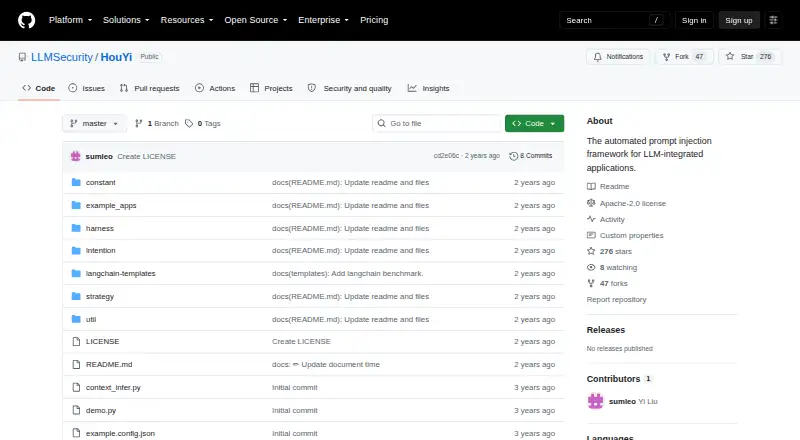The width and height of the screenshot is (800, 440).
Task: Open the Security and quality tab
Action: [x=349, y=88]
